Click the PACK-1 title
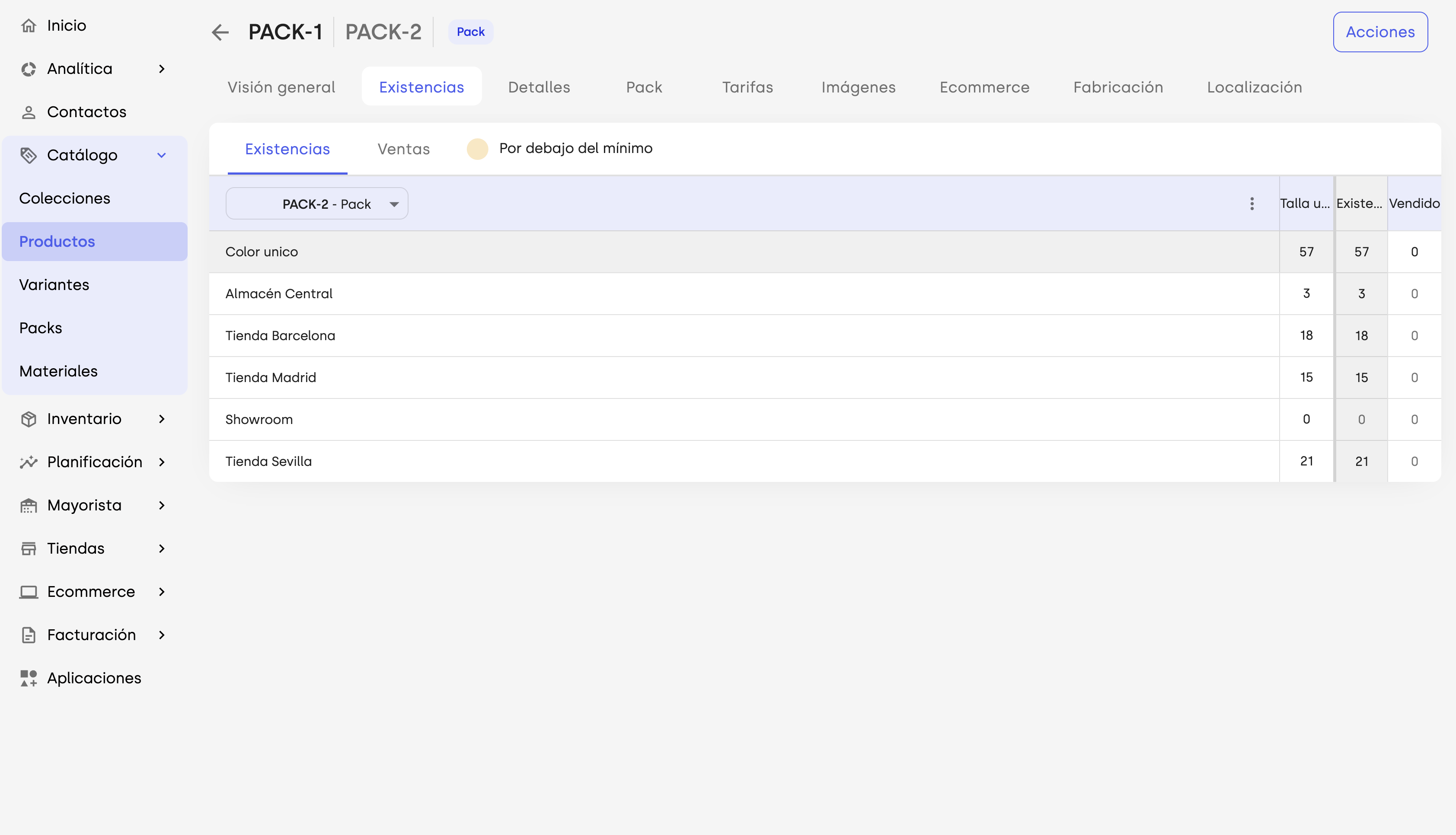This screenshot has width=1456, height=835. 286,32
